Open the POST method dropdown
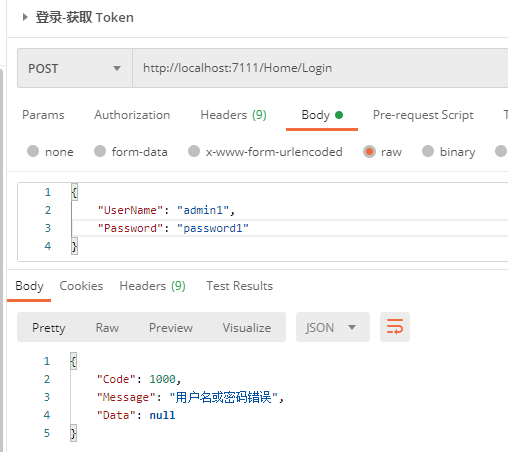Image resolution: width=508 pixels, height=452 pixels. point(75,68)
